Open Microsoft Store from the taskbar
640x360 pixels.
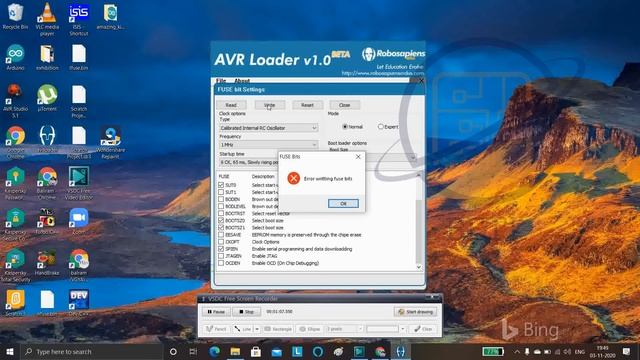256,351
